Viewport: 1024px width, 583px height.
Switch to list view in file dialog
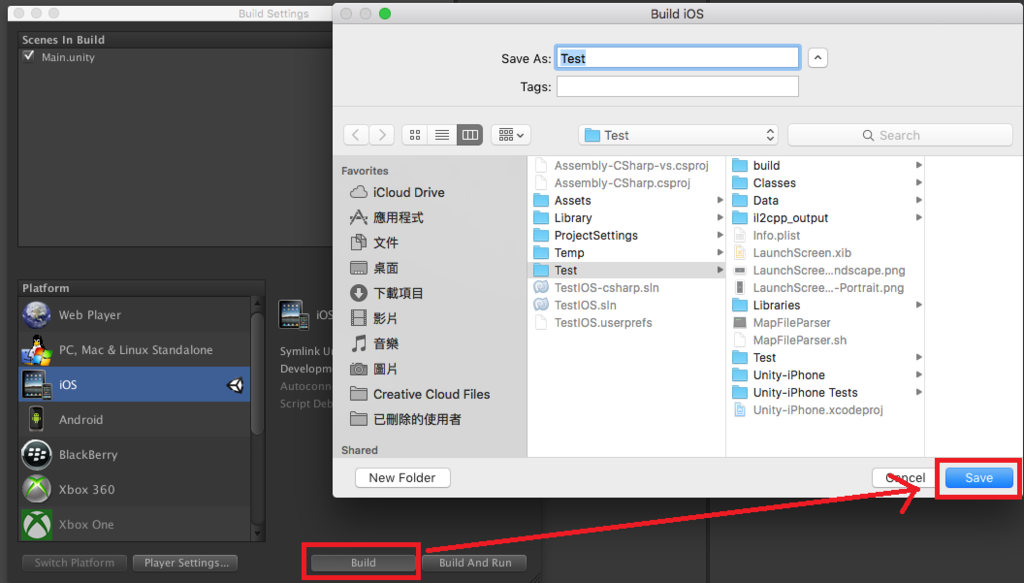442,135
